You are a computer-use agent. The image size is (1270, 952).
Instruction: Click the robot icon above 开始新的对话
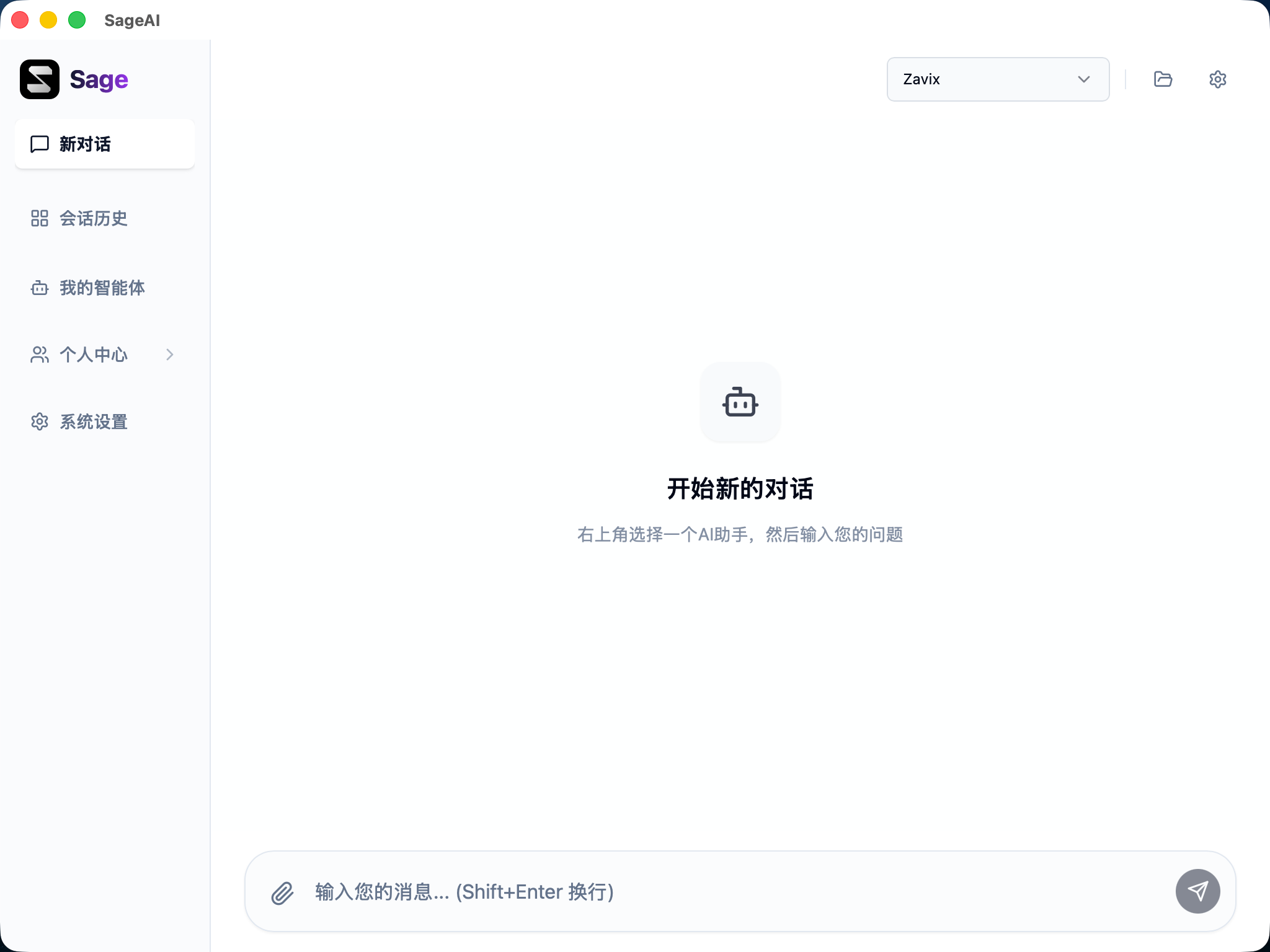(740, 403)
